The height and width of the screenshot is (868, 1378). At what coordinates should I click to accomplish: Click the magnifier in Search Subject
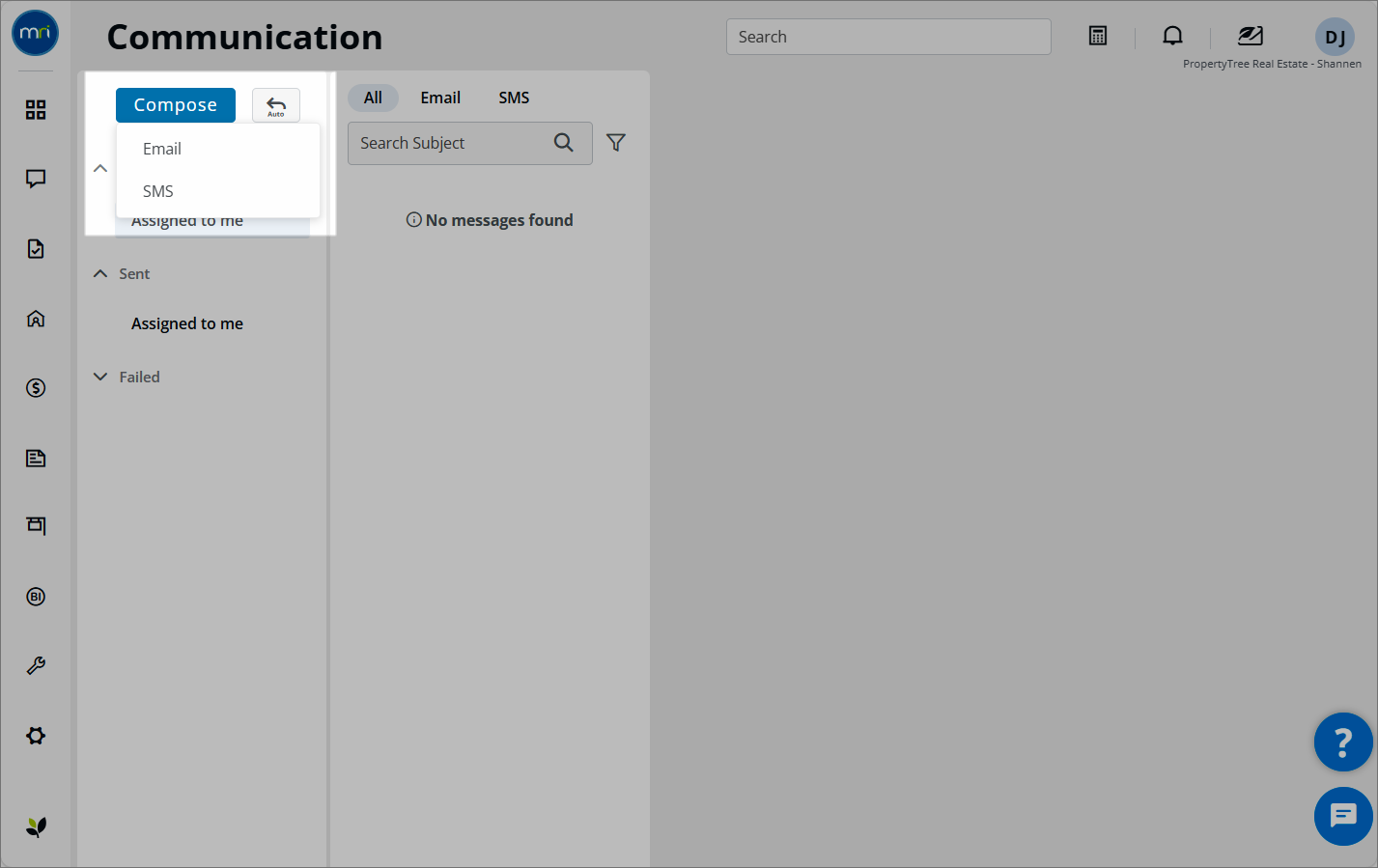(564, 143)
